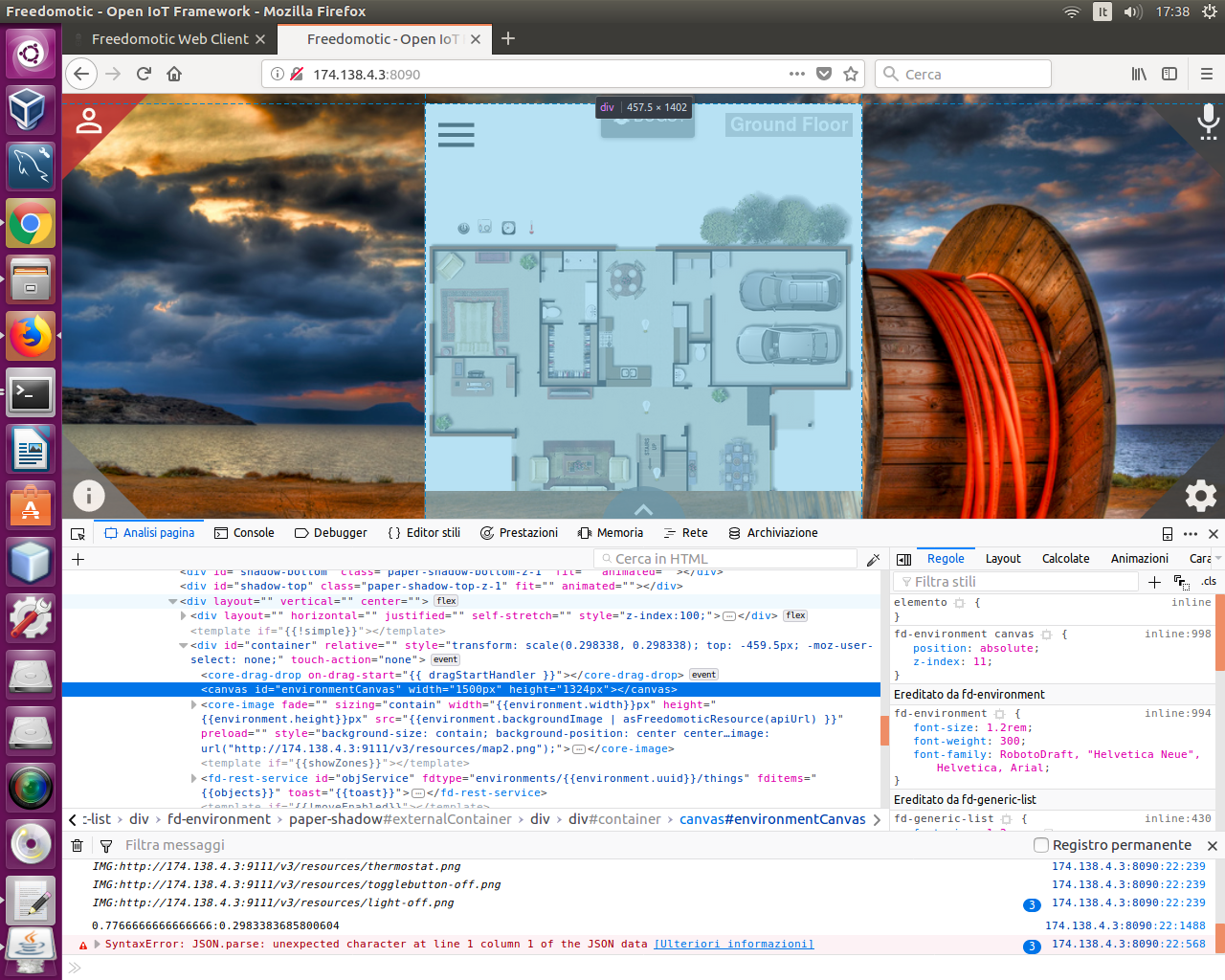
Task: Select the Layout side panel tab
Action: pos(1003,559)
